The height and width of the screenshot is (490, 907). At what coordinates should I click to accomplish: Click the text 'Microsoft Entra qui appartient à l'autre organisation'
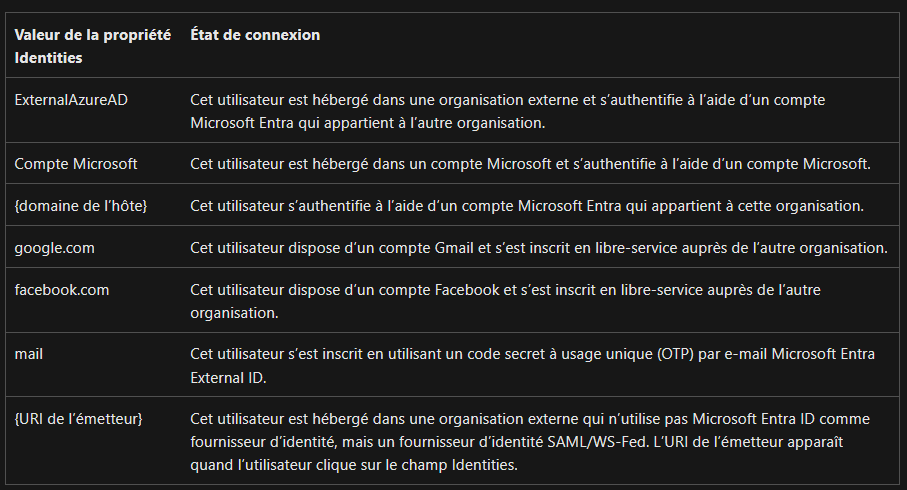tap(367, 123)
